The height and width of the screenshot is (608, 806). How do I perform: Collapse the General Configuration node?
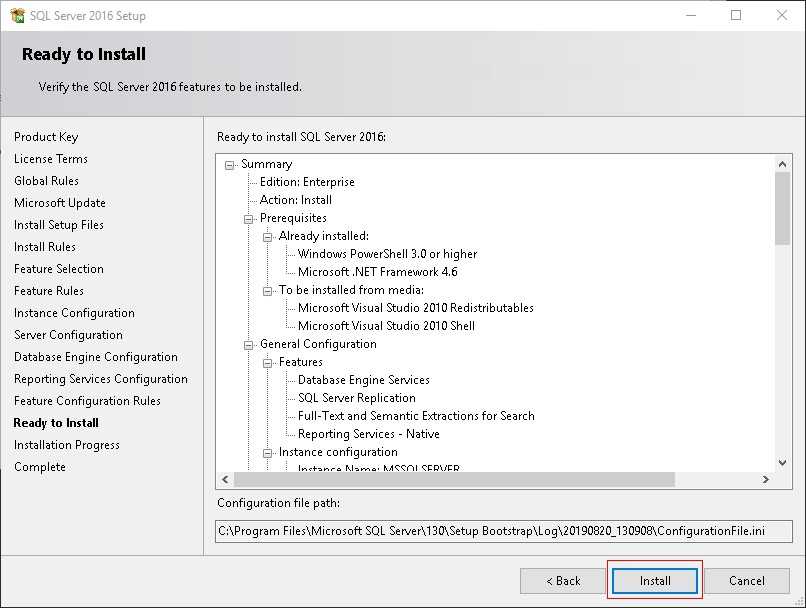click(x=248, y=345)
